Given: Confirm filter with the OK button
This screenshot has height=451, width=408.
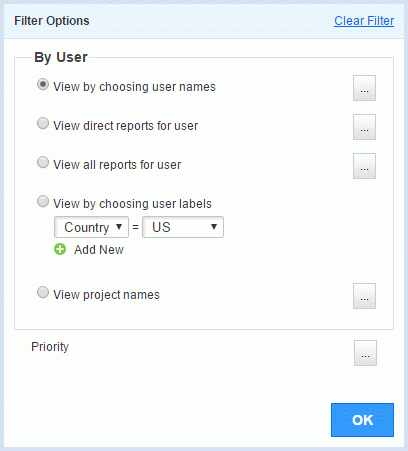Looking at the screenshot, I should 362,420.
